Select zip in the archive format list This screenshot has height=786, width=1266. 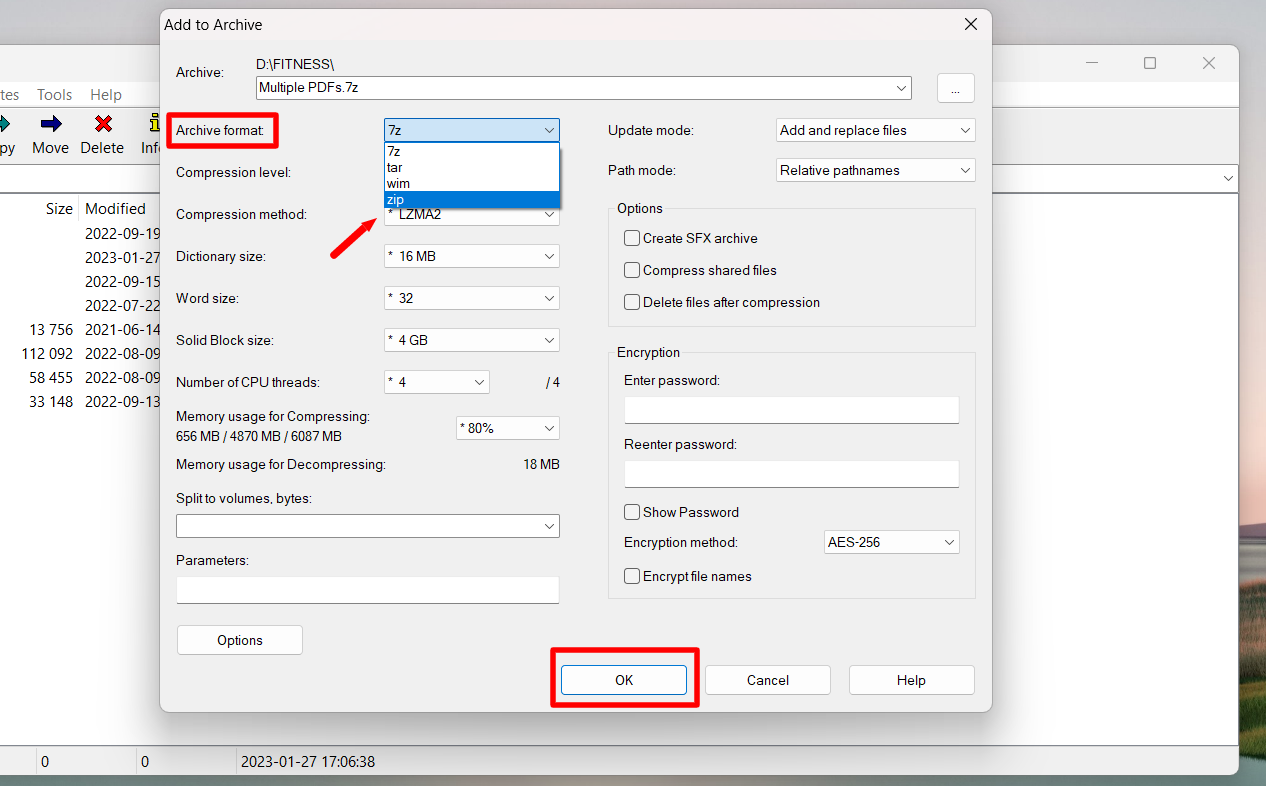pos(472,200)
